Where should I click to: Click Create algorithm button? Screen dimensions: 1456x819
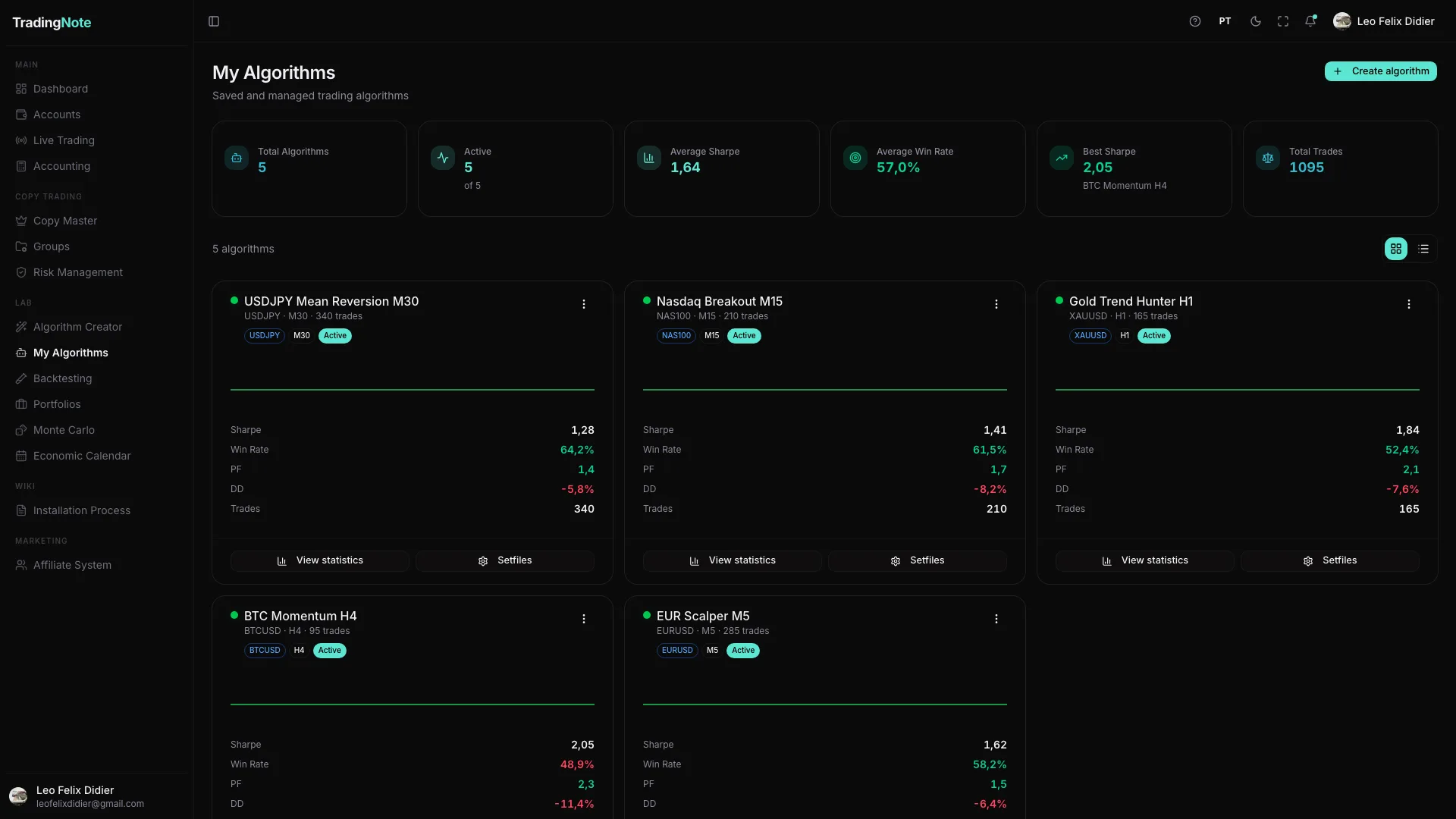pos(1381,71)
